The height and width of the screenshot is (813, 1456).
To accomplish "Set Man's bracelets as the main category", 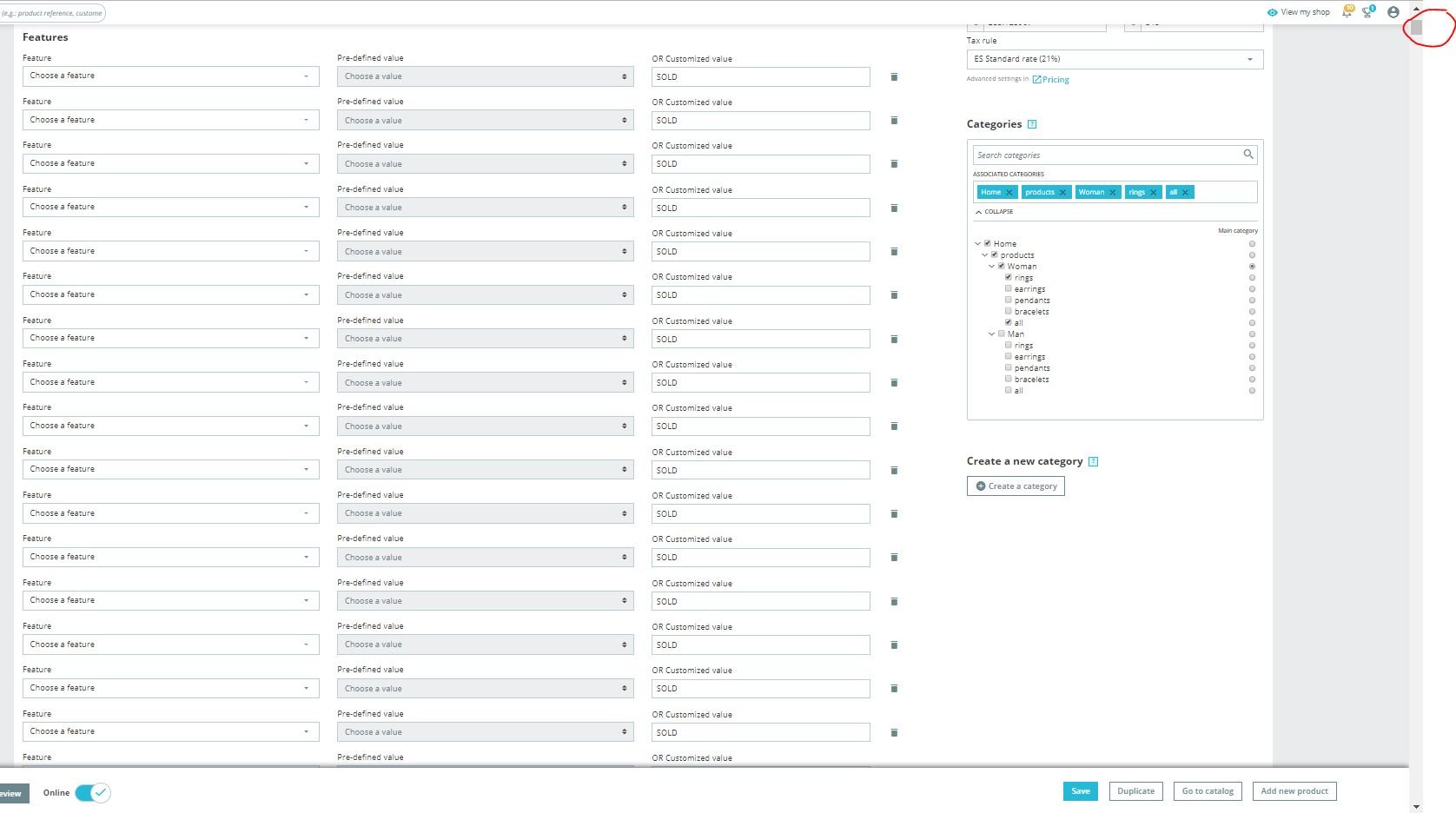I will point(1252,380).
